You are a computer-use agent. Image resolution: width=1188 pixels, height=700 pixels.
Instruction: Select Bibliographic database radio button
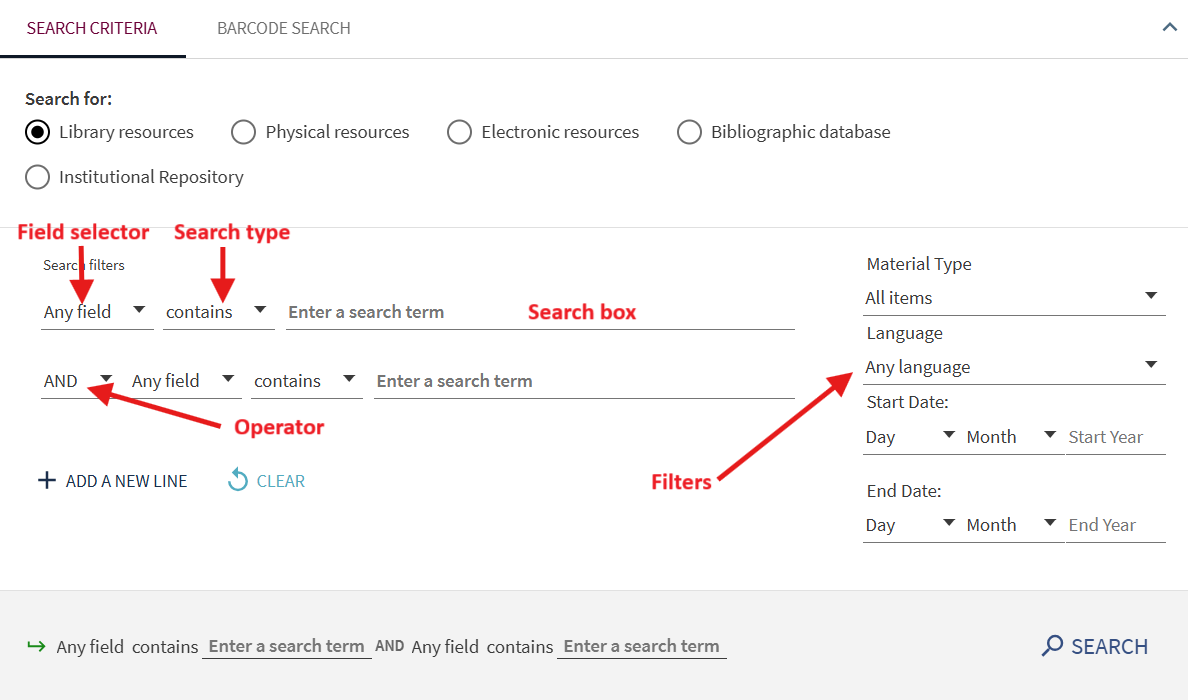click(689, 132)
